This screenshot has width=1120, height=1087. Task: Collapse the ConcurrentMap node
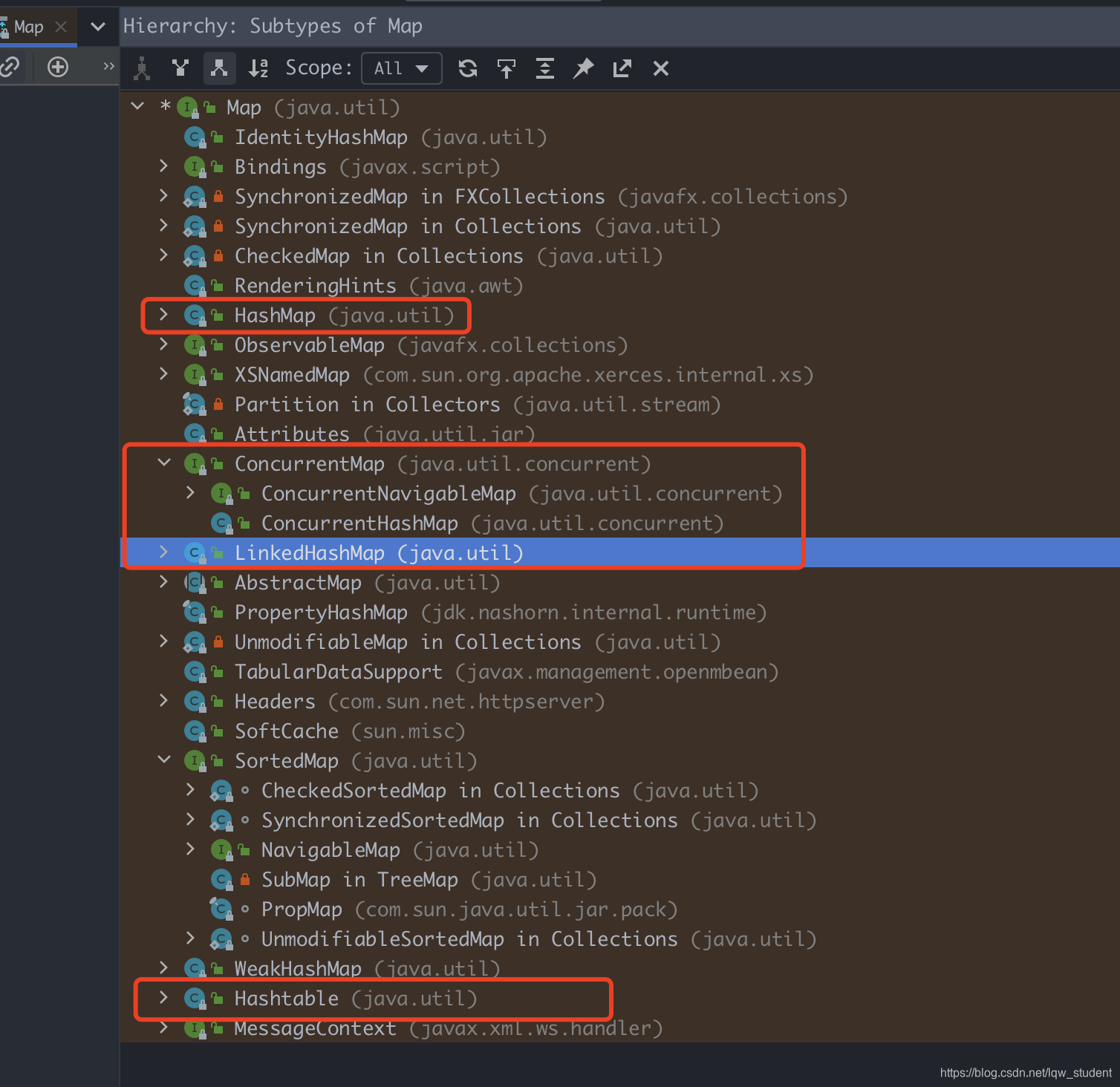coord(164,463)
